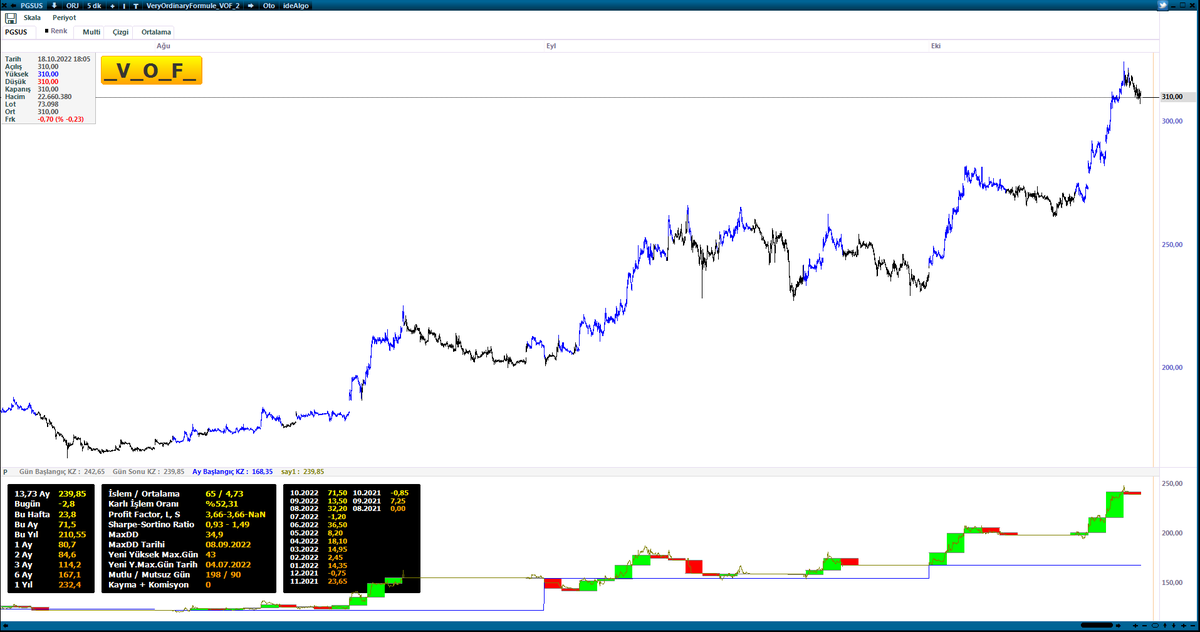Click the Lot value 73.098

tap(48, 104)
